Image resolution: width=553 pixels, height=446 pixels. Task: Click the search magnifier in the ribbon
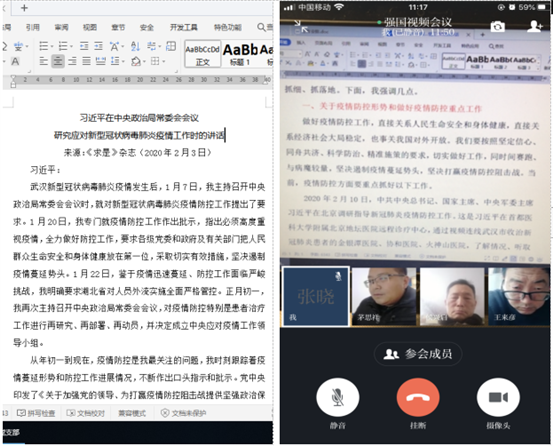tap(261, 27)
